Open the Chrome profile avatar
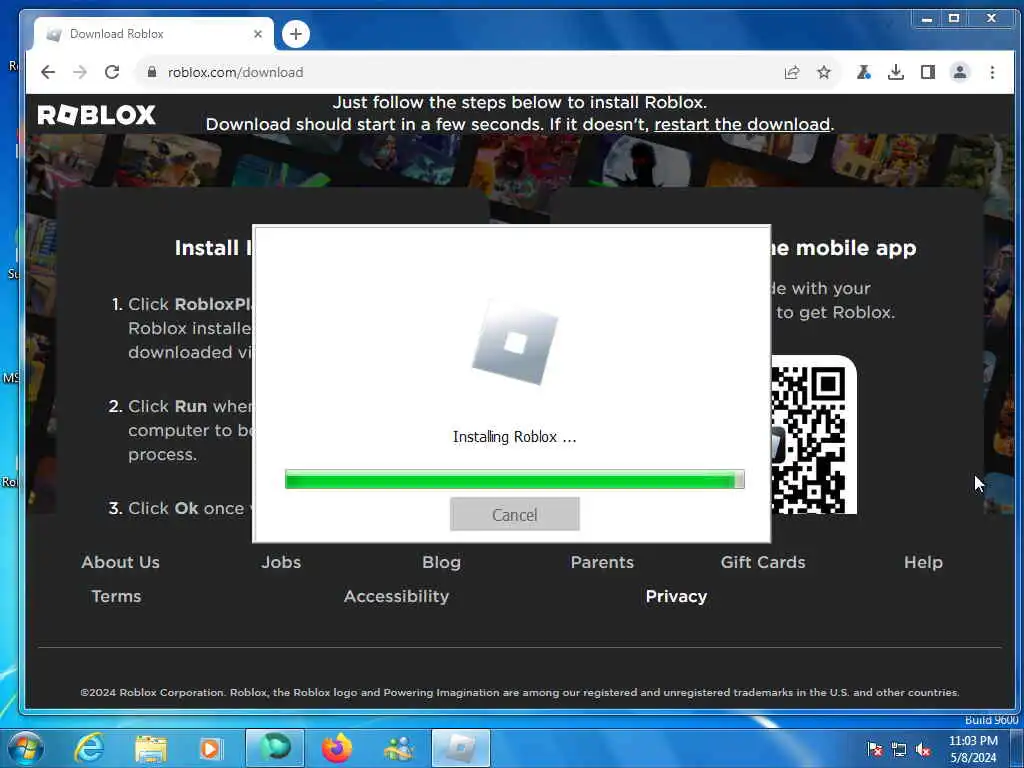The width and height of the screenshot is (1024, 768). (959, 72)
